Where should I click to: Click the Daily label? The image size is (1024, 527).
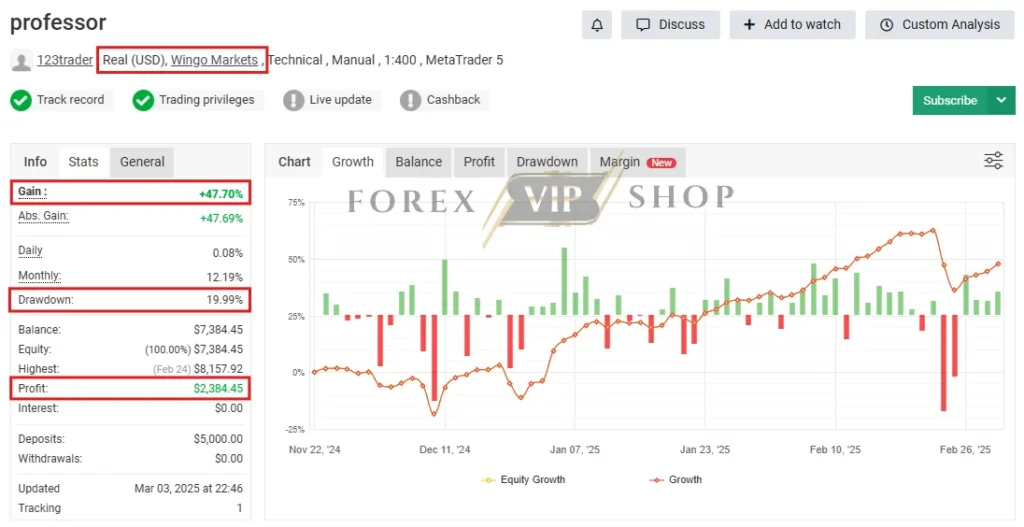[30, 251]
